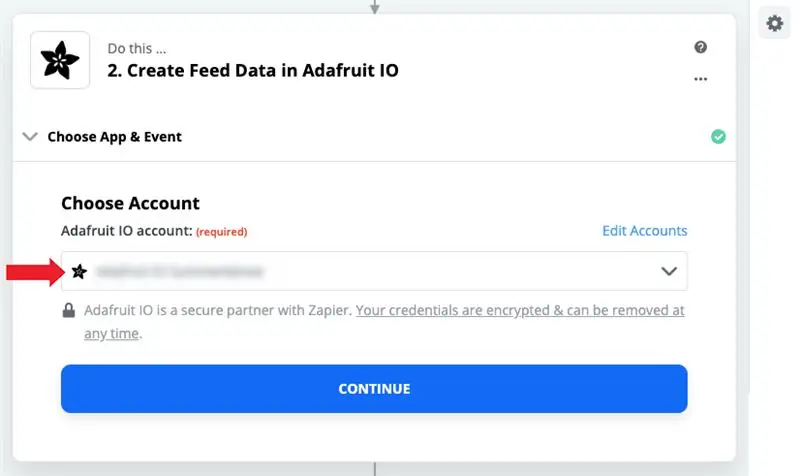Open the Edit Accounts link
Image resolution: width=800 pixels, height=476 pixels.
pyautogui.click(x=644, y=231)
